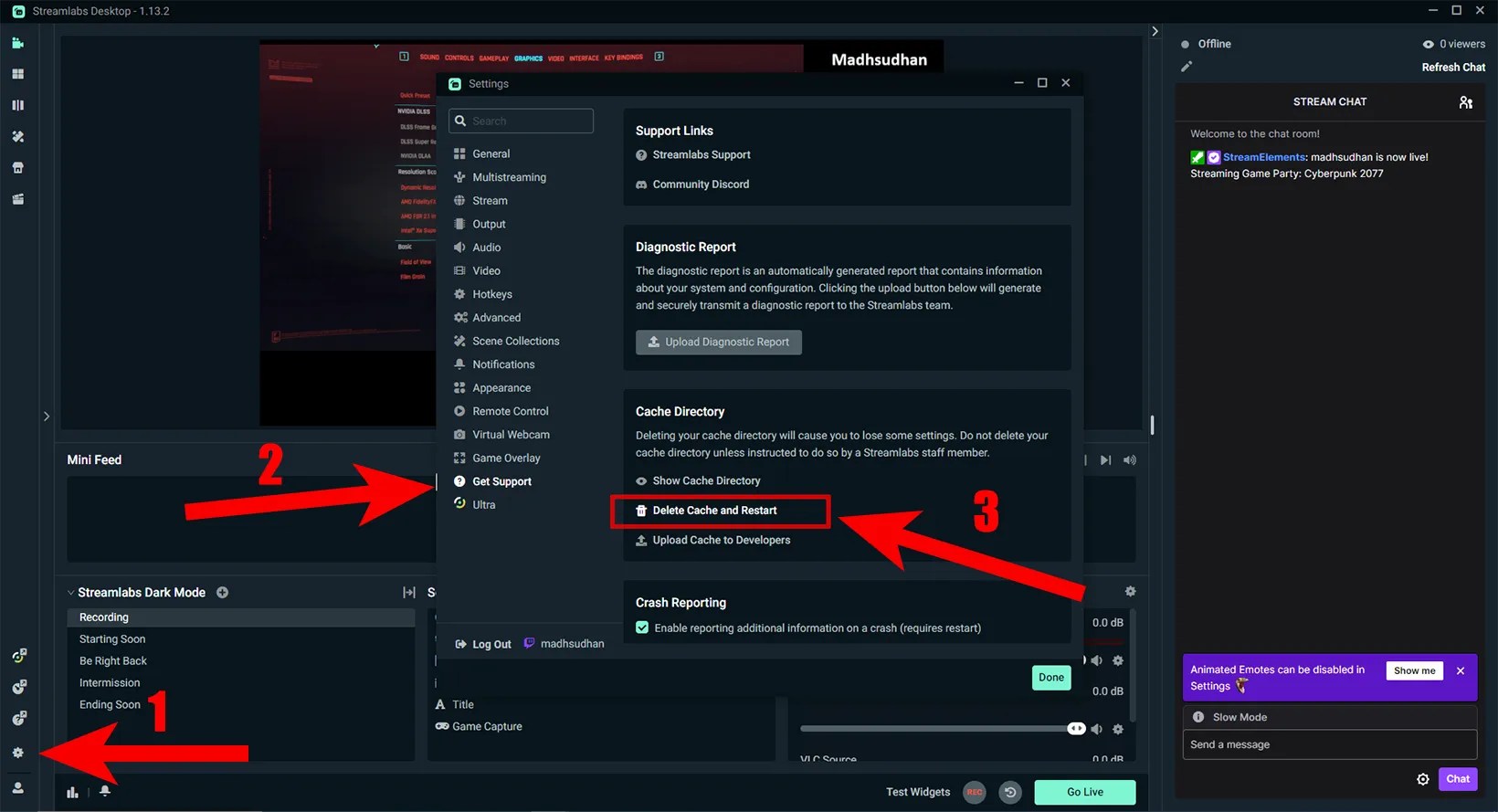Click the Send a message field
This screenshot has width=1498, height=812.
(1330, 744)
